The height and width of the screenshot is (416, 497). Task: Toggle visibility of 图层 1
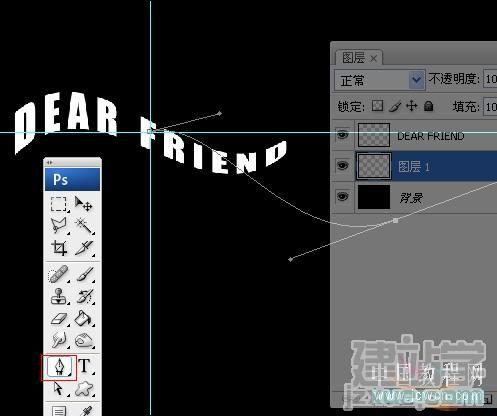[342, 165]
